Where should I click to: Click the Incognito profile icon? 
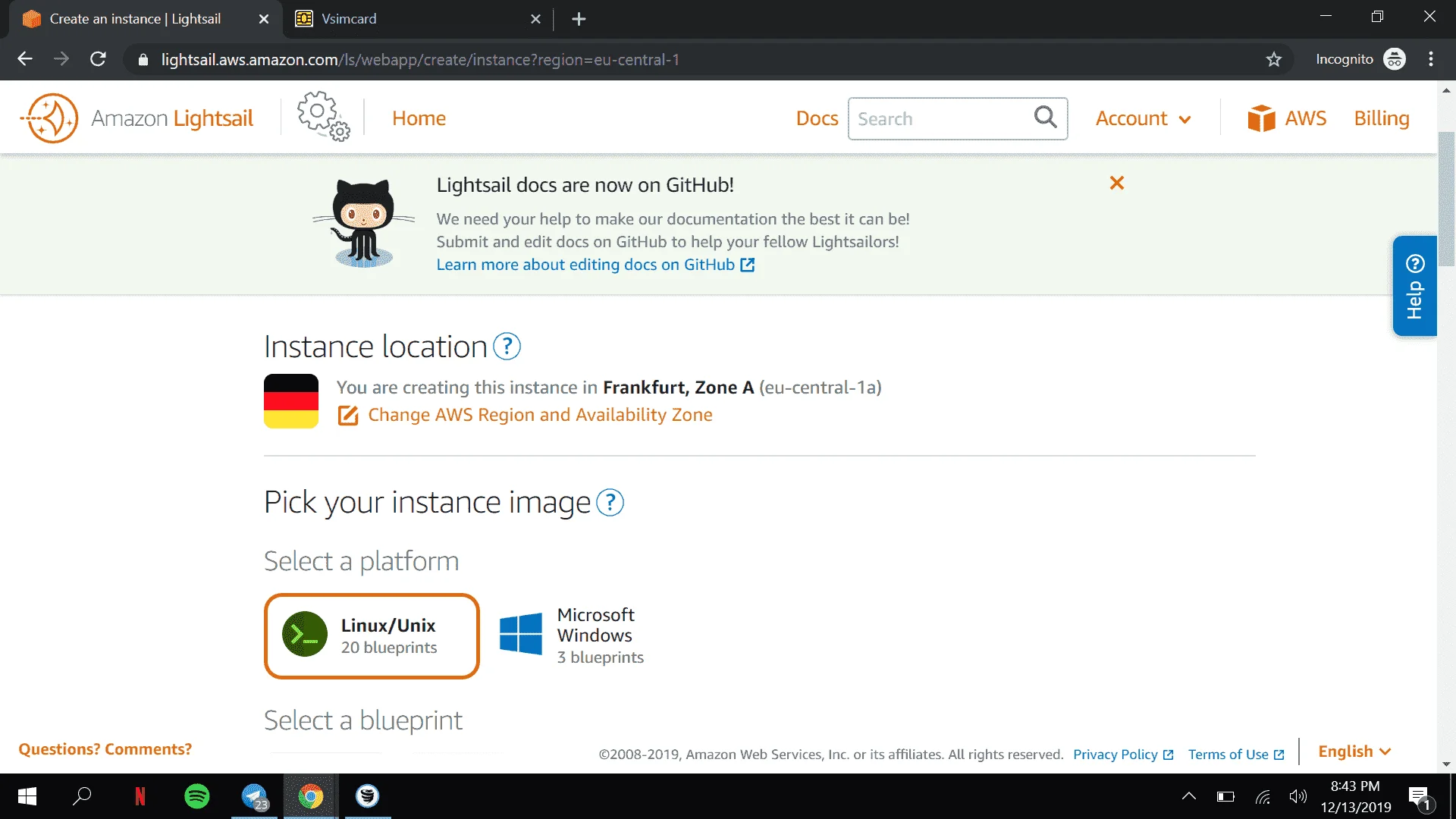[x=1395, y=59]
